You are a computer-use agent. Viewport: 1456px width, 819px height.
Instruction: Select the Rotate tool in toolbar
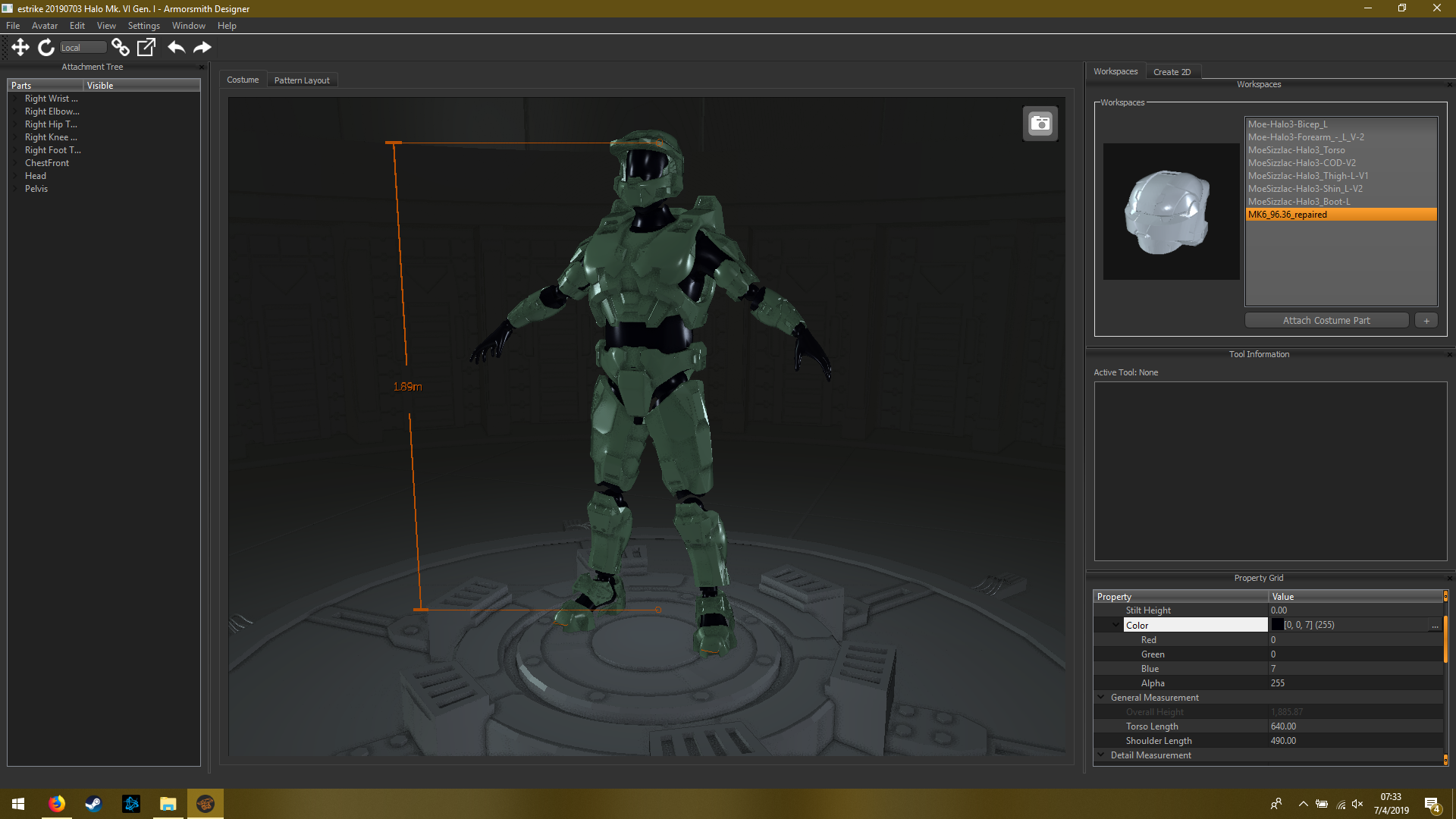[x=46, y=47]
